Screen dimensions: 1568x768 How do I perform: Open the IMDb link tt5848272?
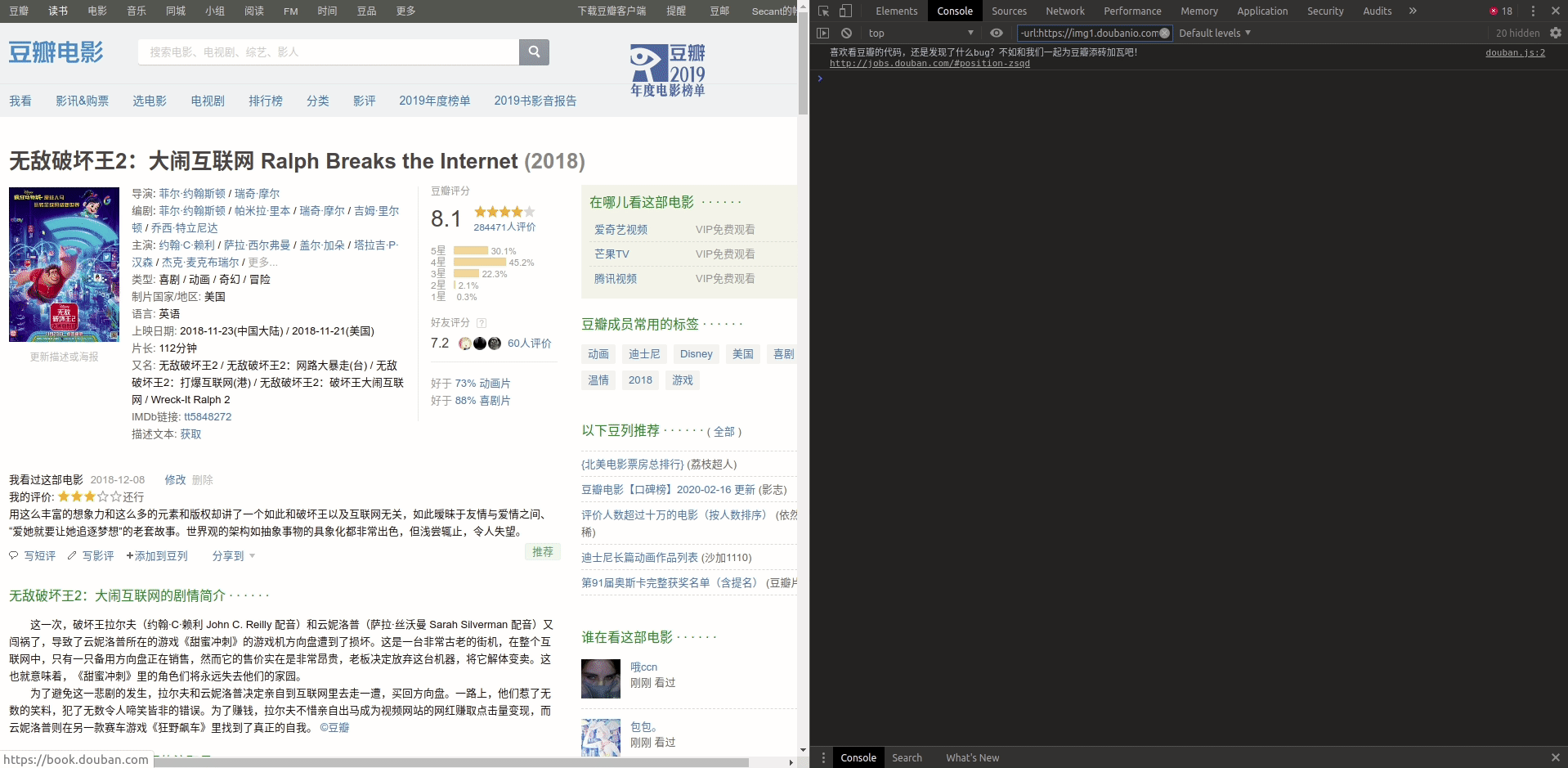[208, 416]
